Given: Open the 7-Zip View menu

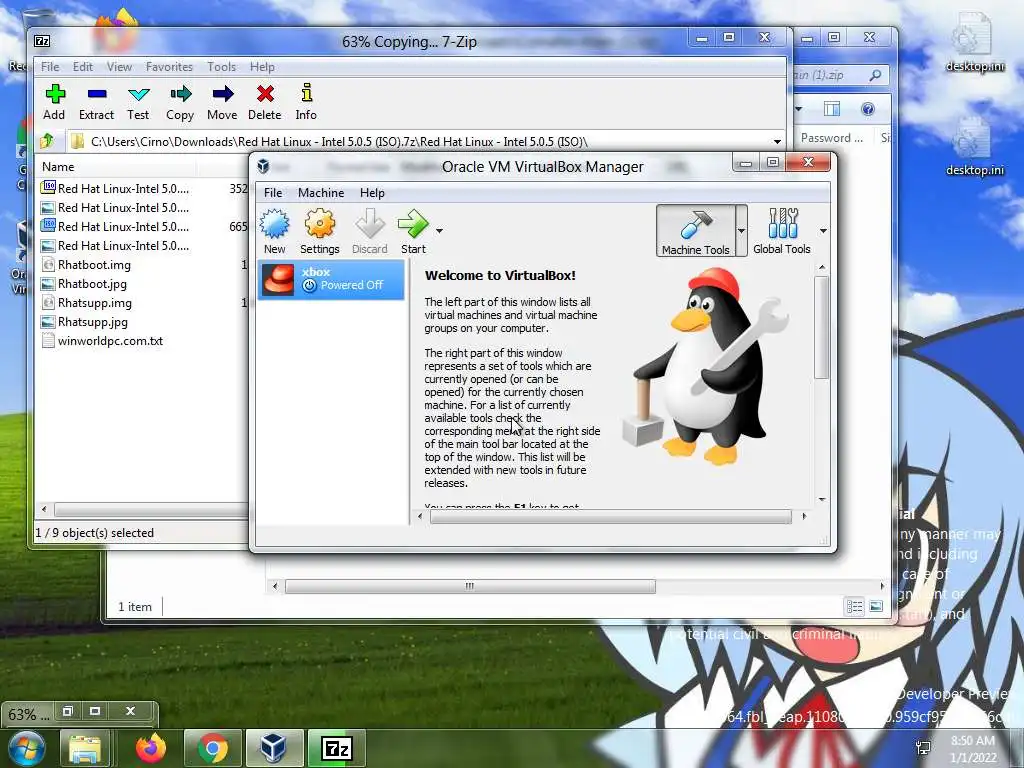Looking at the screenshot, I should pyautogui.click(x=120, y=67).
